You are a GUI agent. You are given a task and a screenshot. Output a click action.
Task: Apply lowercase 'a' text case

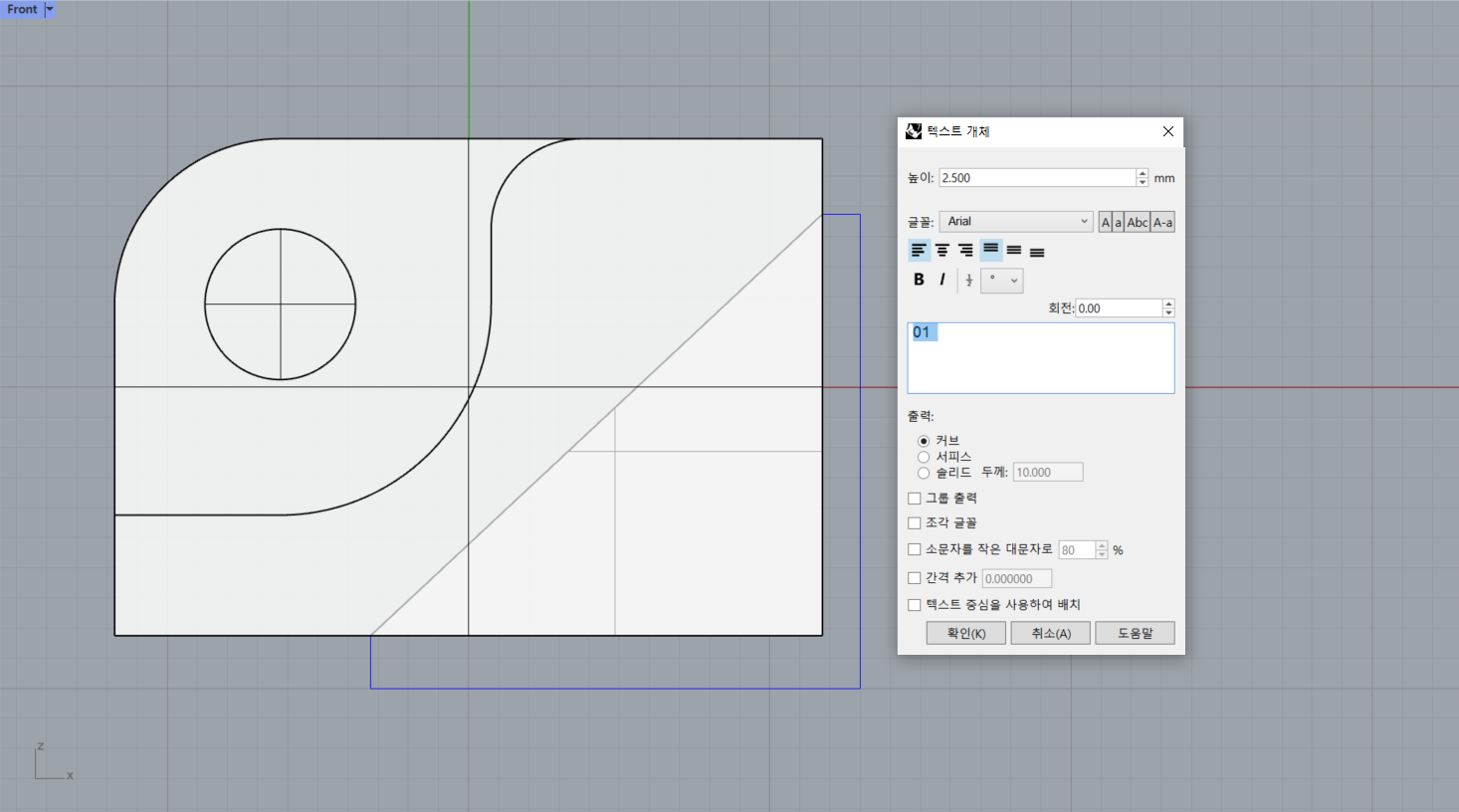point(1119,222)
